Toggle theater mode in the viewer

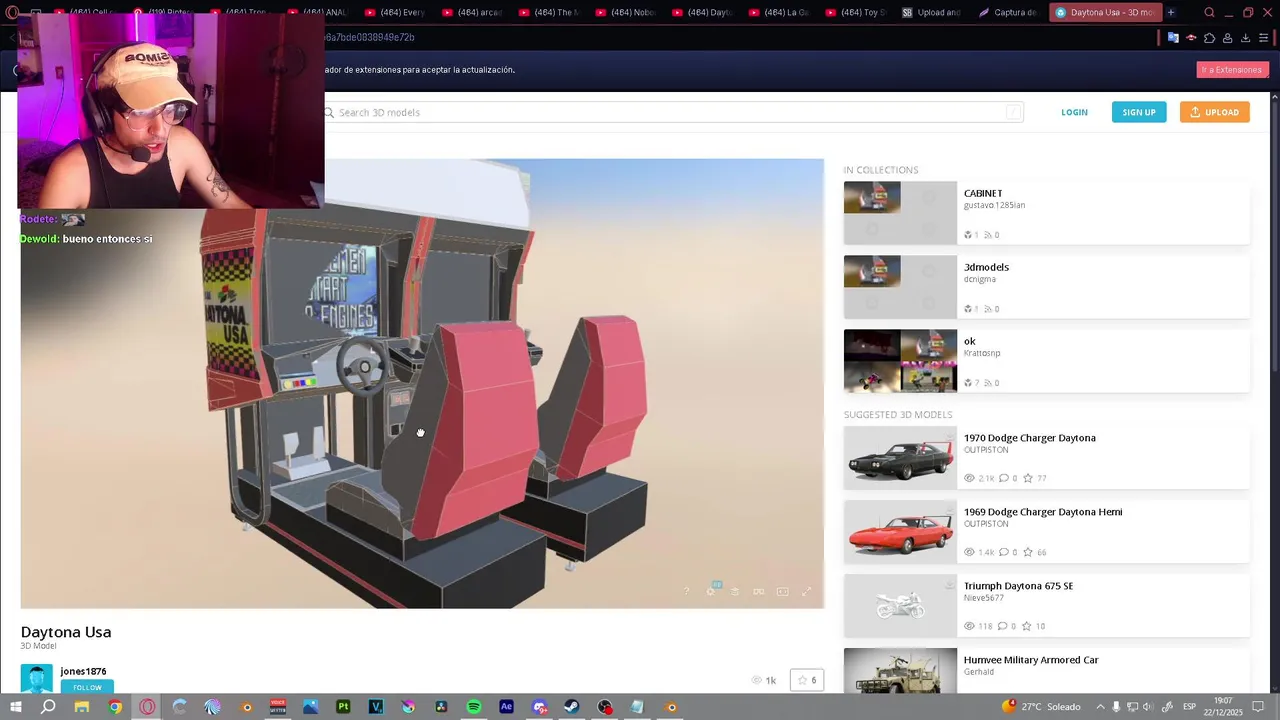click(783, 592)
